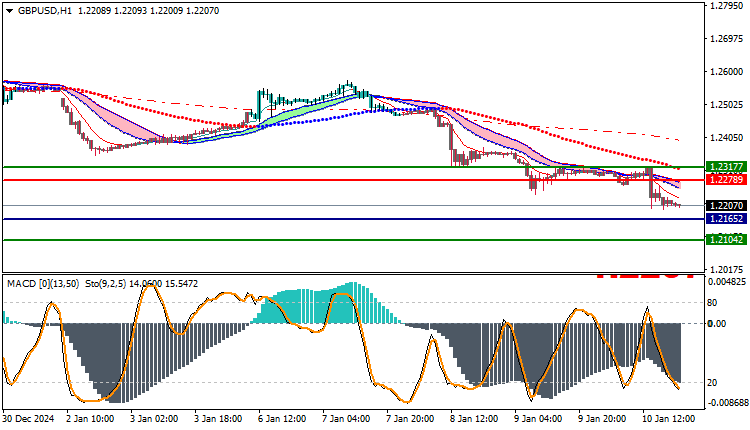
Task: Click the Sto(9,2,5) indicator label
Action: 106,284
